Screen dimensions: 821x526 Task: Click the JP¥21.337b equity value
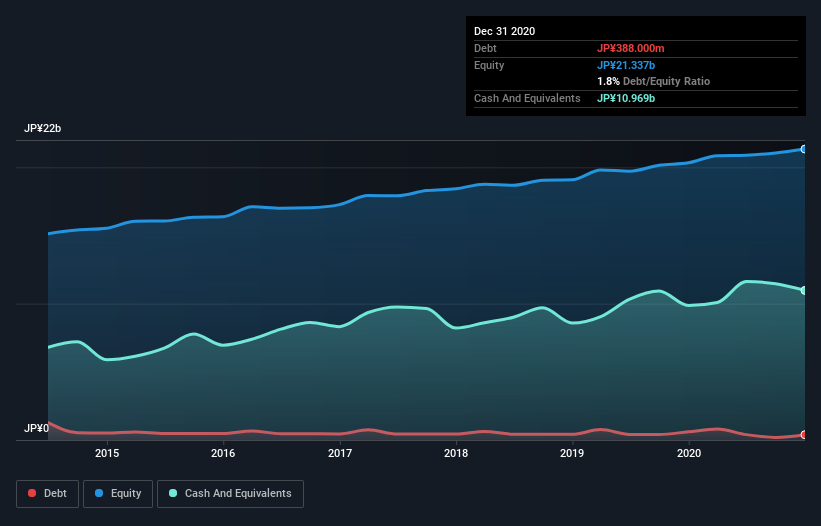[x=626, y=65]
